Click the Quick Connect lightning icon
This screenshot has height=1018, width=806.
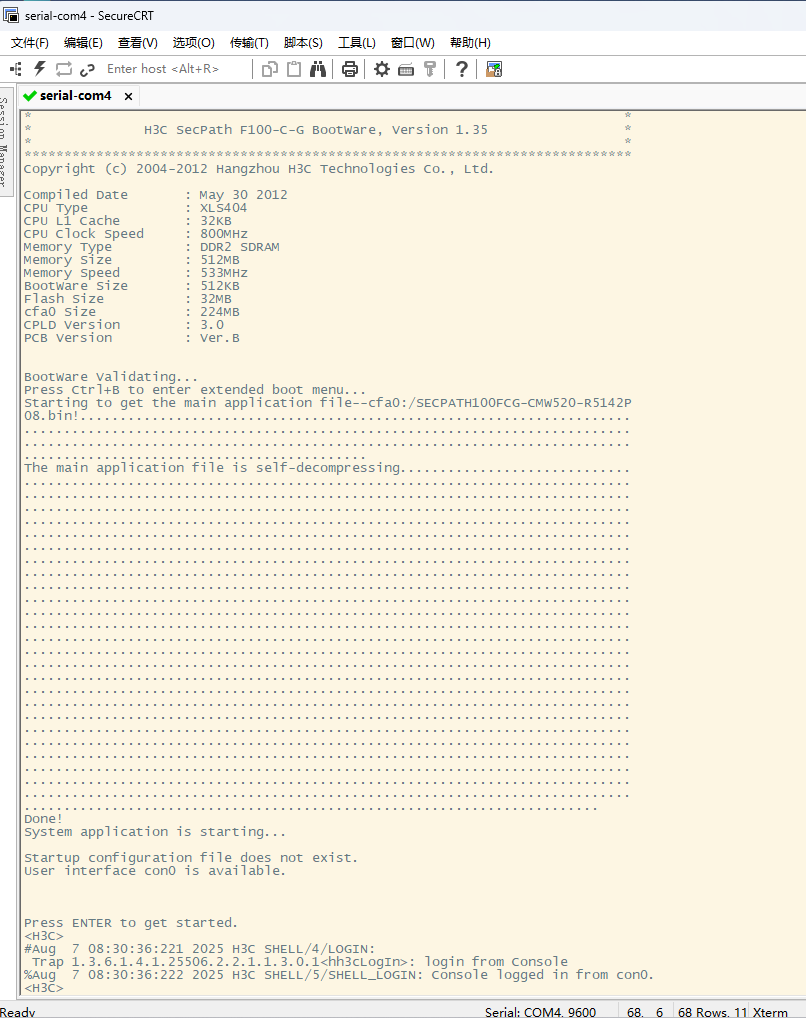coord(40,69)
